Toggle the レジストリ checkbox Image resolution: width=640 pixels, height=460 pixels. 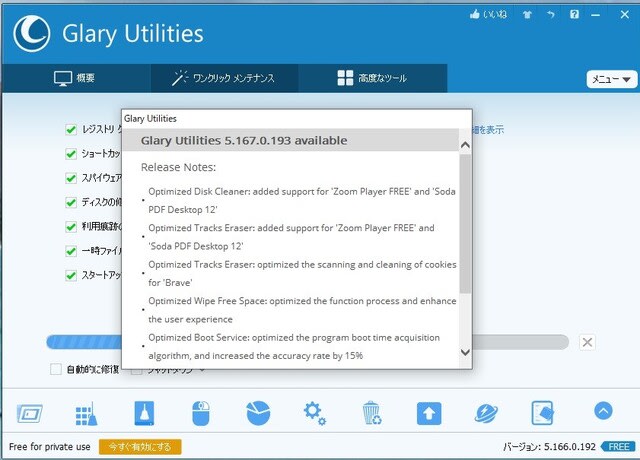pyautogui.click(x=71, y=130)
